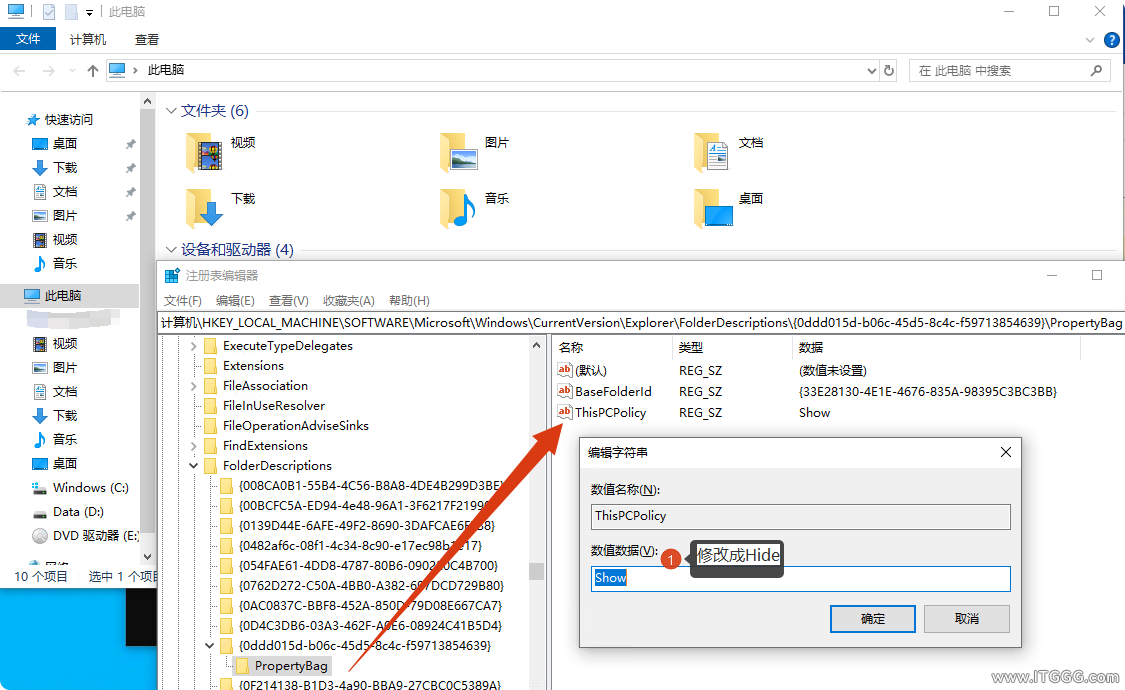
Task: Refresh the Explorer address bar location
Action: tap(889, 71)
